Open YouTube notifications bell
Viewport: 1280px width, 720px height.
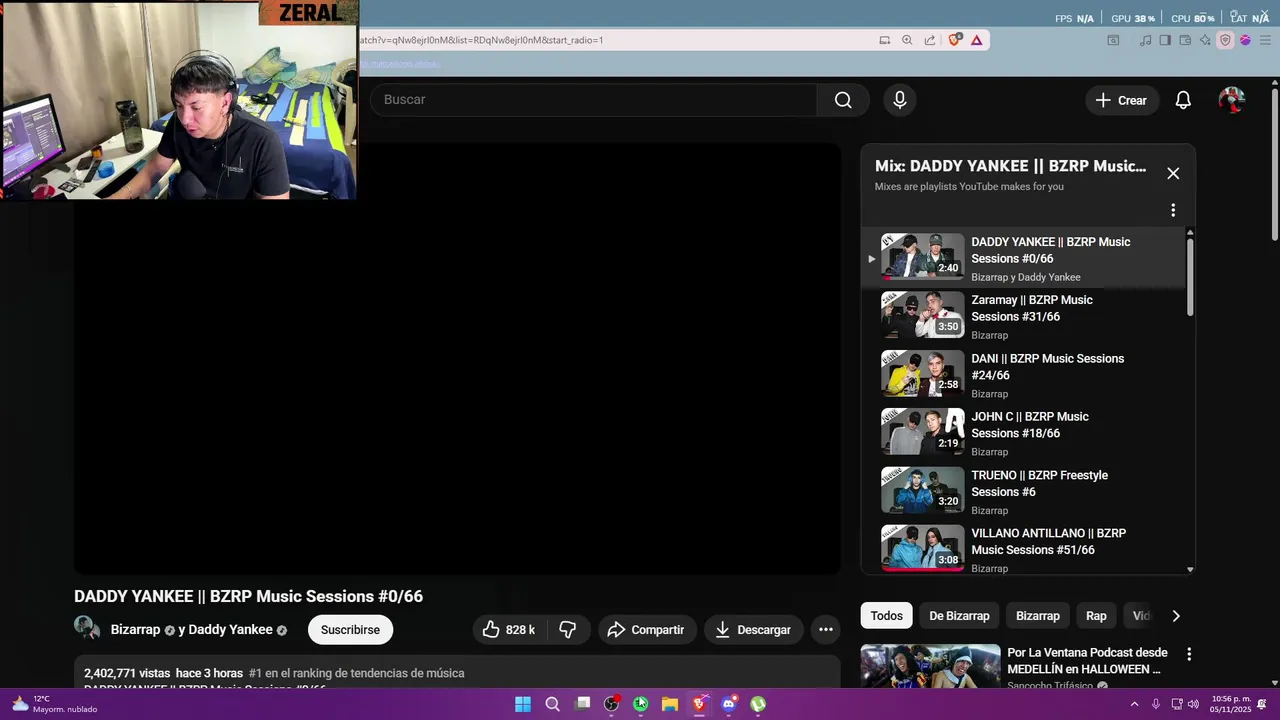click(1183, 100)
